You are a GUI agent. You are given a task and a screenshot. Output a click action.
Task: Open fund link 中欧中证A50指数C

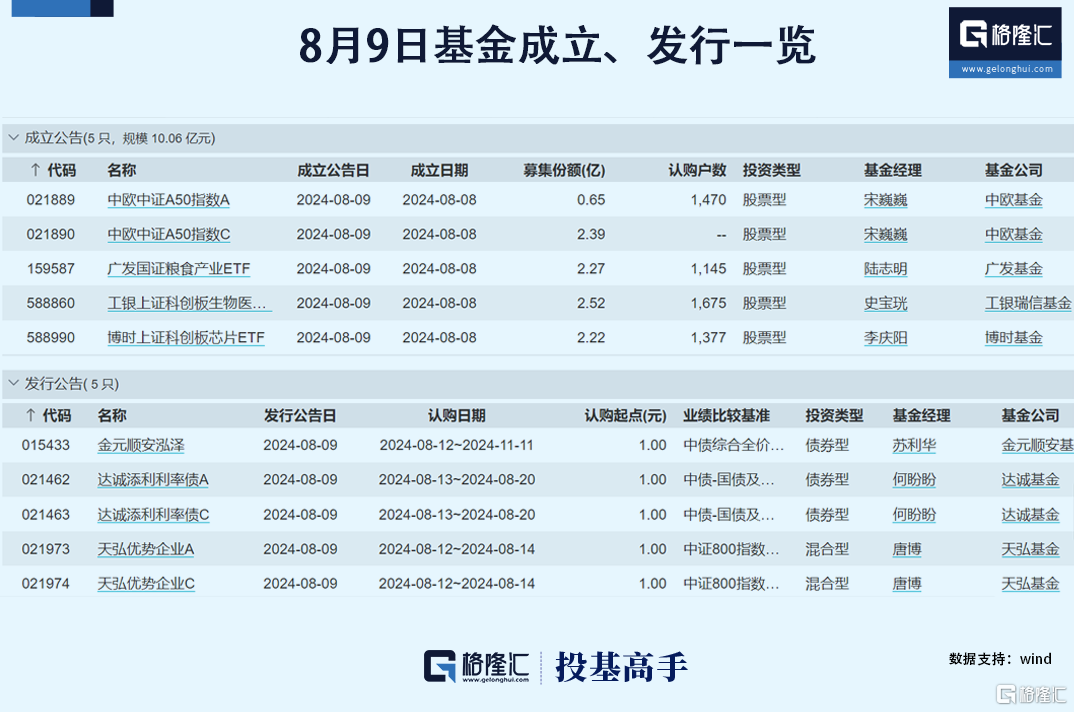click(x=168, y=234)
